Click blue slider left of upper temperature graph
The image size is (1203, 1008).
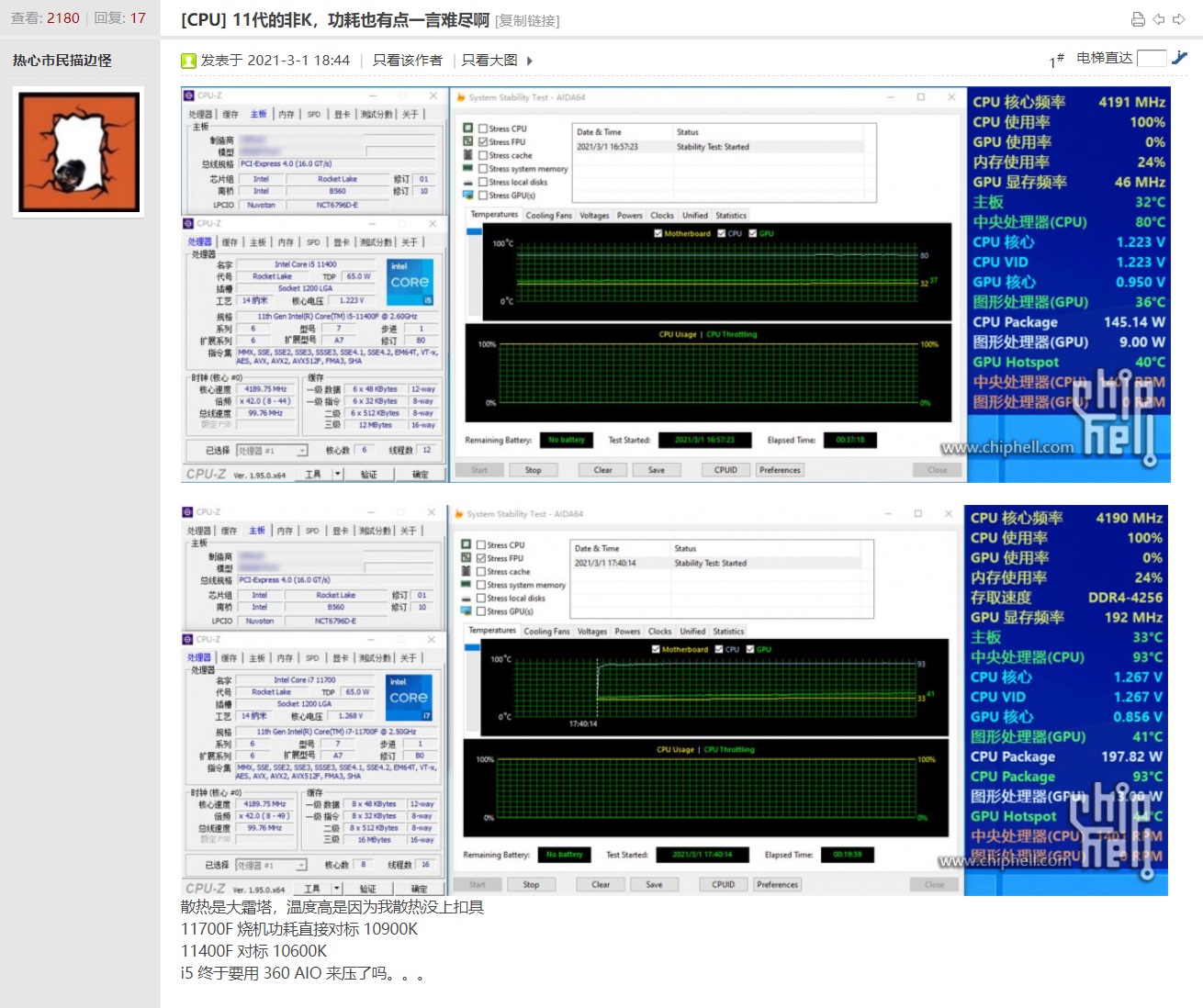tap(474, 232)
